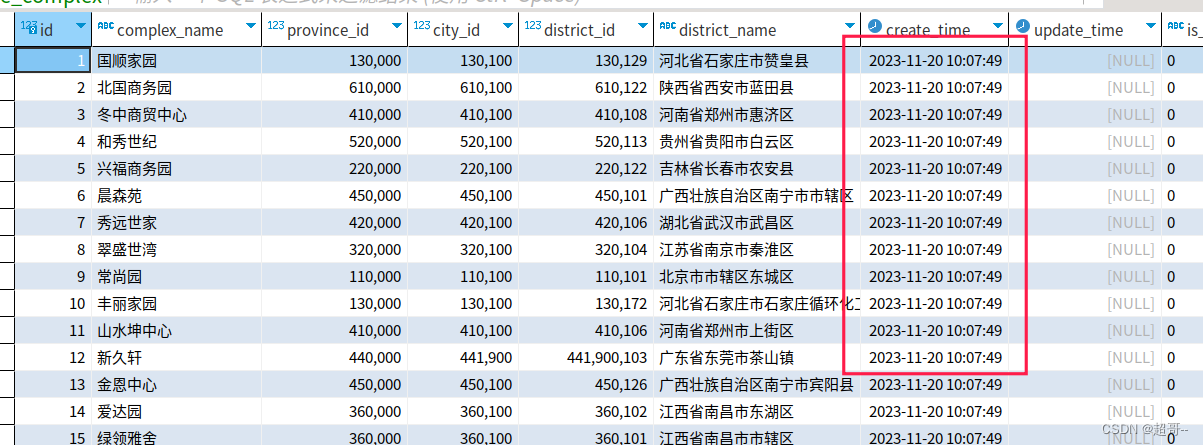This screenshot has height=445, width=1203.
Task: Select cell 新久轩
Action: point(176,358)
